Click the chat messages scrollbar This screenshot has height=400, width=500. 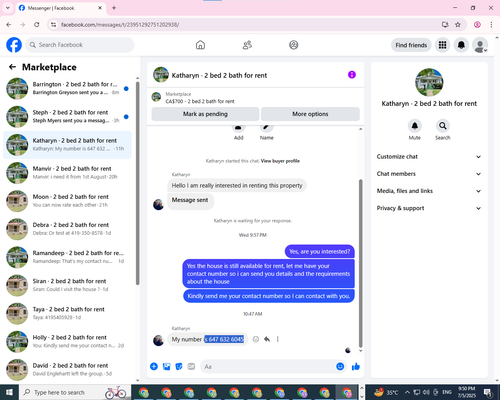pyautogui.click(x=360, y=263)
